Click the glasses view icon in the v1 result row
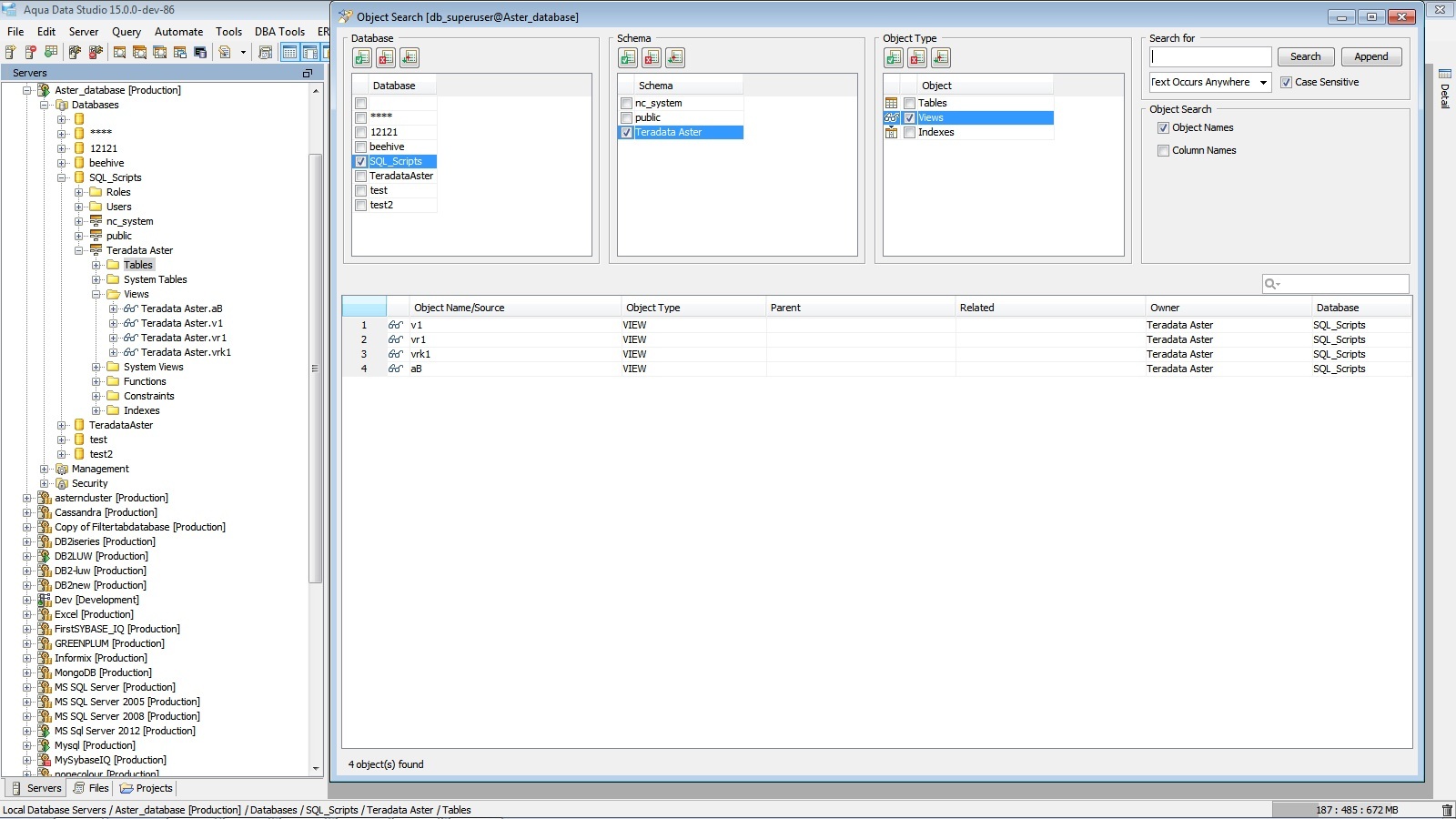 pyautogui.click(x=395, y=325)
